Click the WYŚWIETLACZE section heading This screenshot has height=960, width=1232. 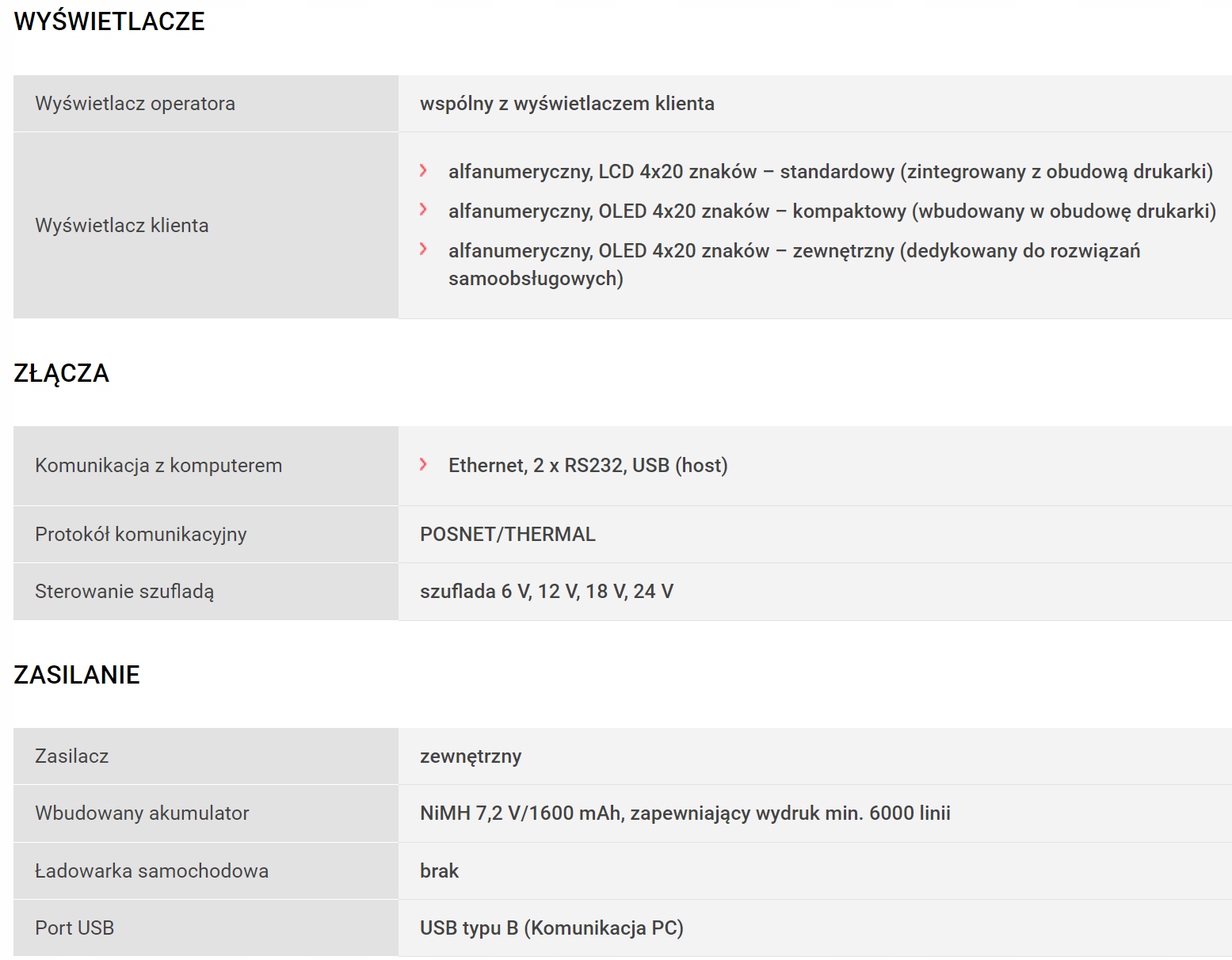tap(109, 21)
